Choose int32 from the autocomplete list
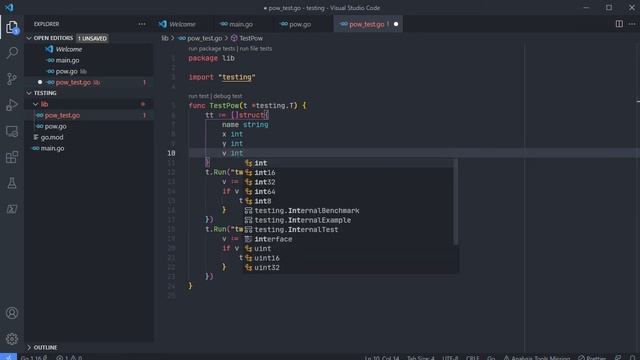This screenshot has height=360, width=640. pos(348,182)
